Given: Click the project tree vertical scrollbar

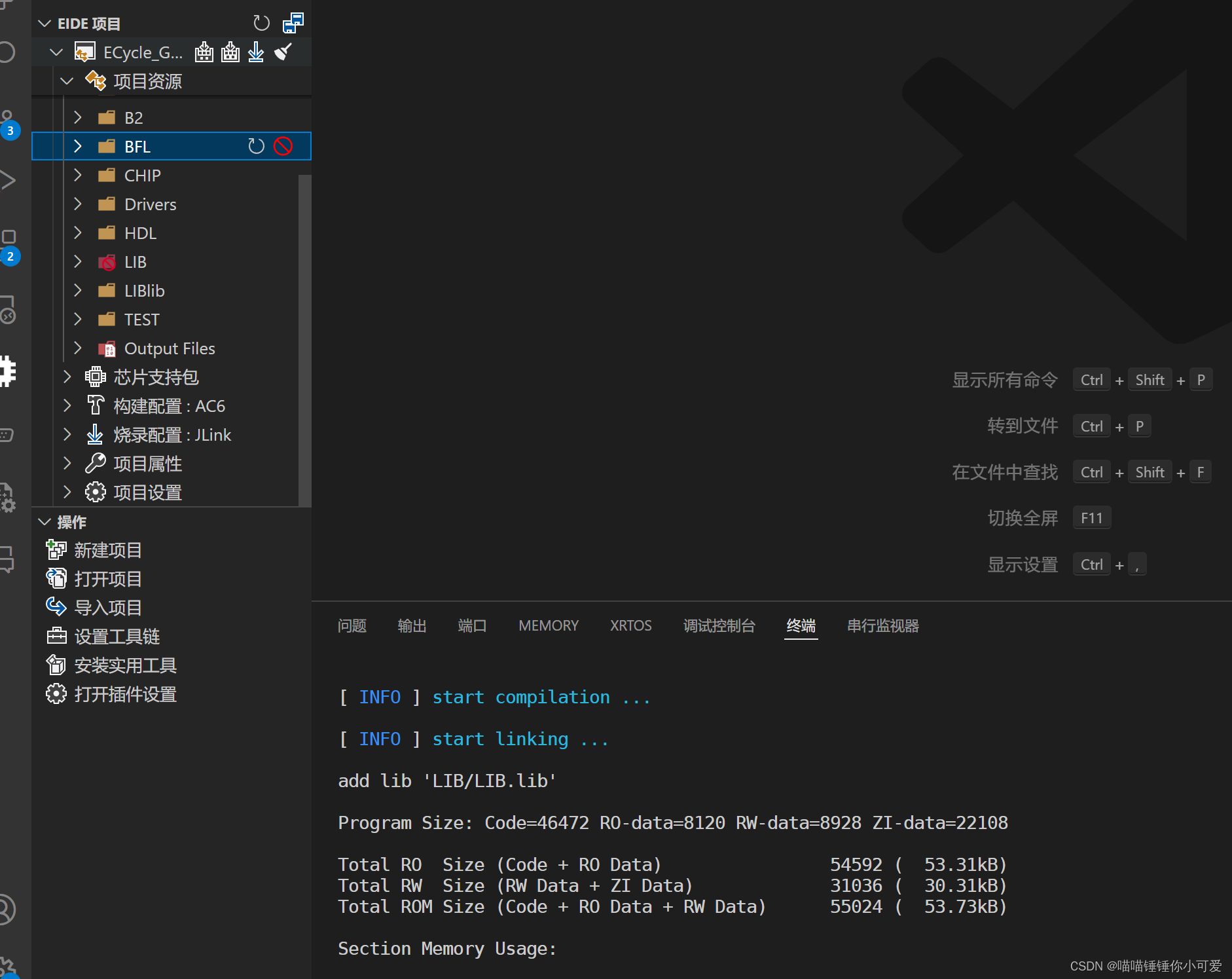Looking at the screenshot, I should tap(304, 340).
